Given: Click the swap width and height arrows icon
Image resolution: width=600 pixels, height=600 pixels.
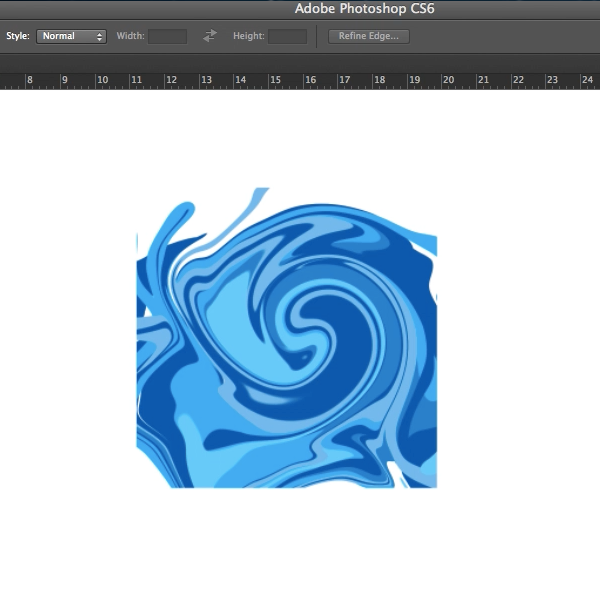Looking at the screenshot, I should point(210,36).
